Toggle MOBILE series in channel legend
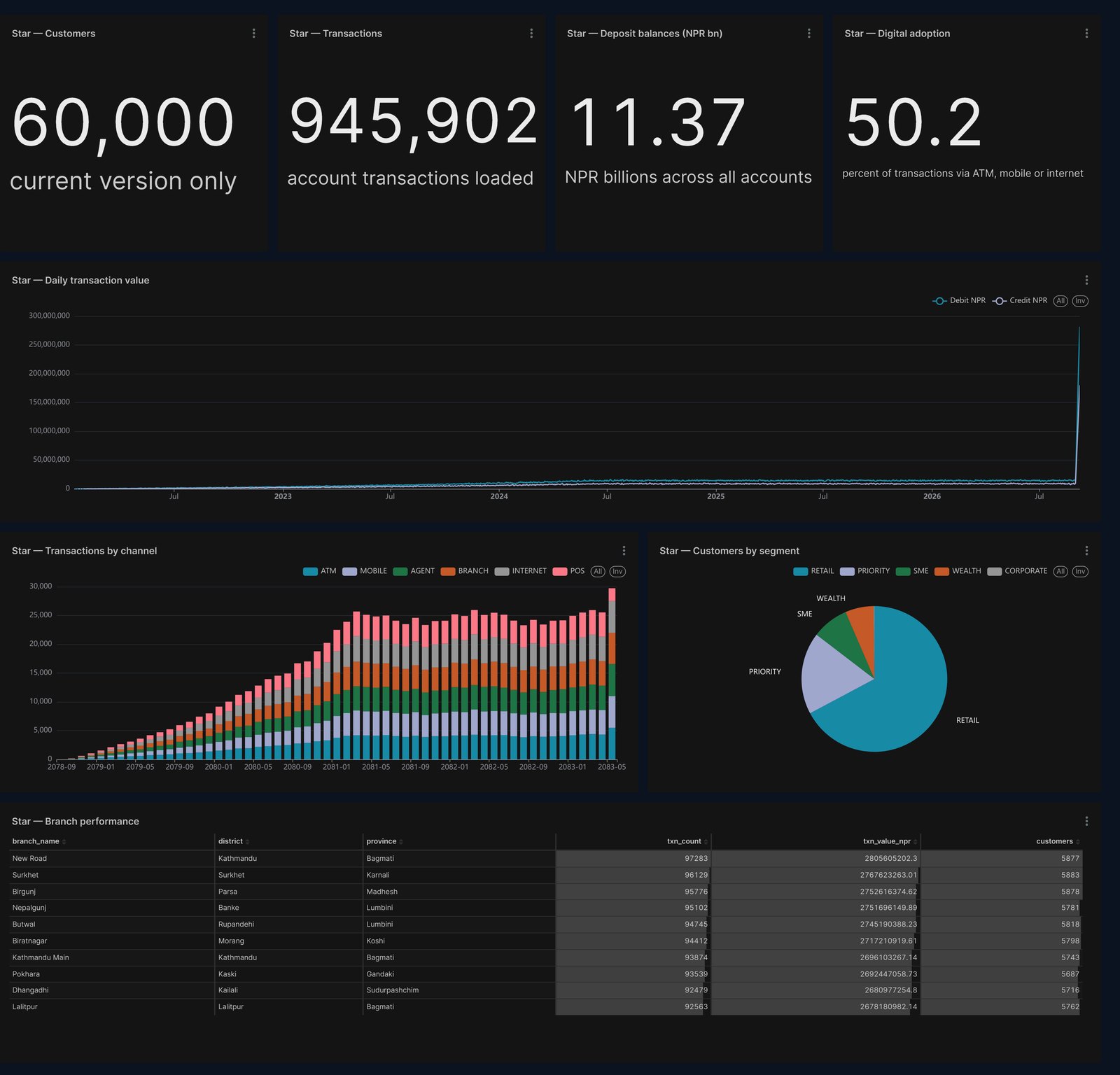Screen dimensions: 1120x1075 tap(365, 571)
